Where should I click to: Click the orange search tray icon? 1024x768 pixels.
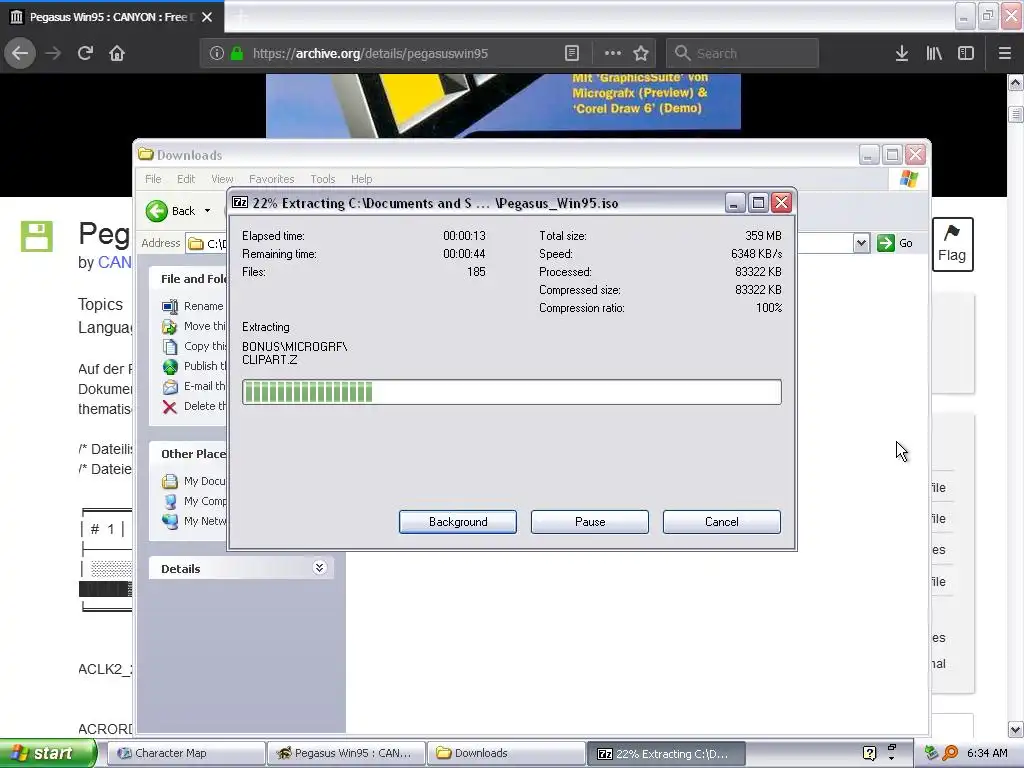[x=950, y=753]
